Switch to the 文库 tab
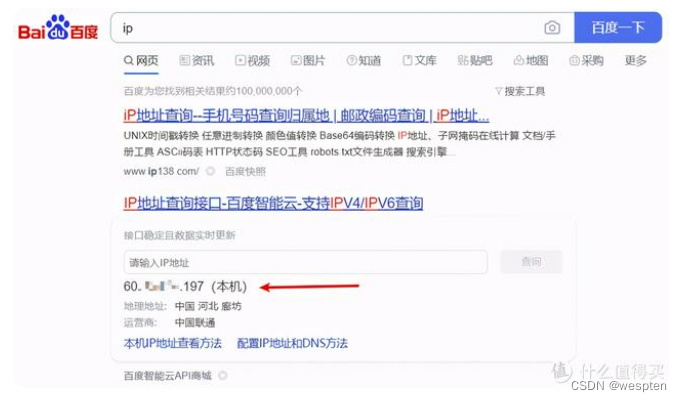 [419, 60]
